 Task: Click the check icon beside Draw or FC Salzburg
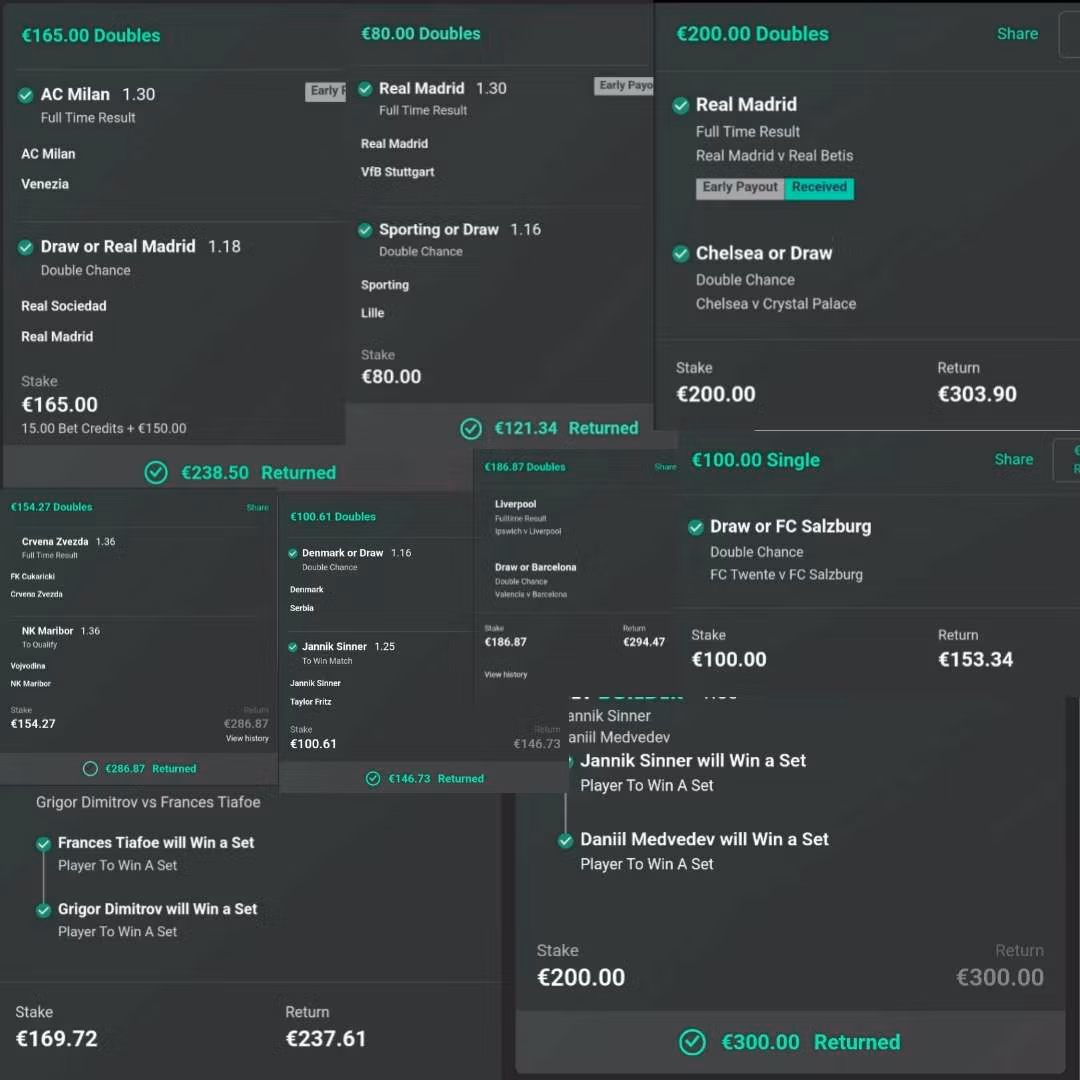point(696,528)
